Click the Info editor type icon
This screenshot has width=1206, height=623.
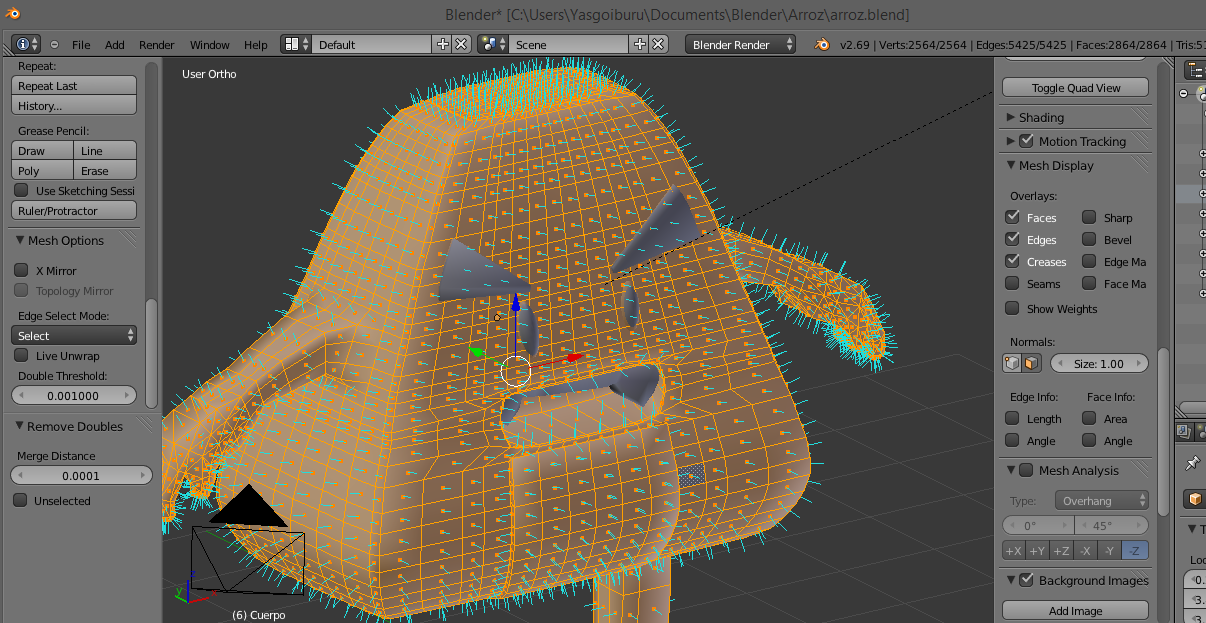pos(23,44)
